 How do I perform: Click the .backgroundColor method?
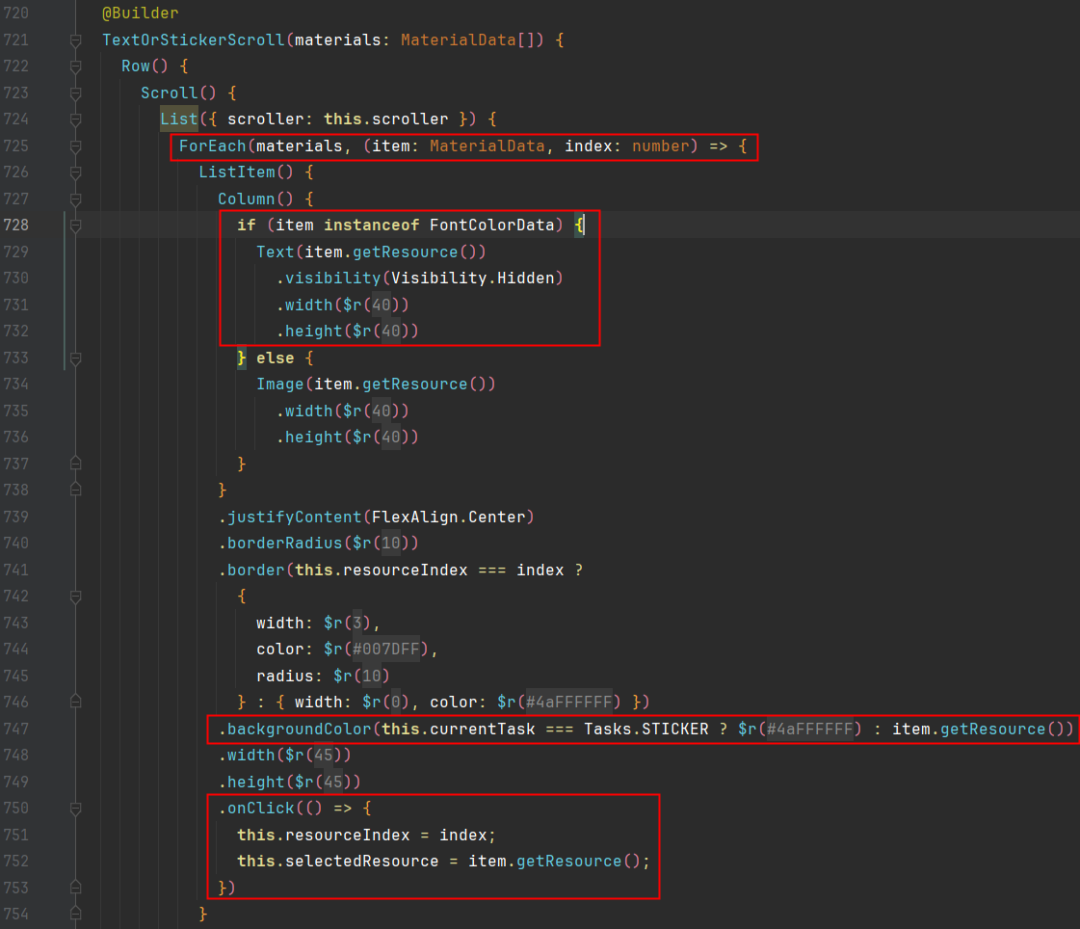(x=294, y=729)
